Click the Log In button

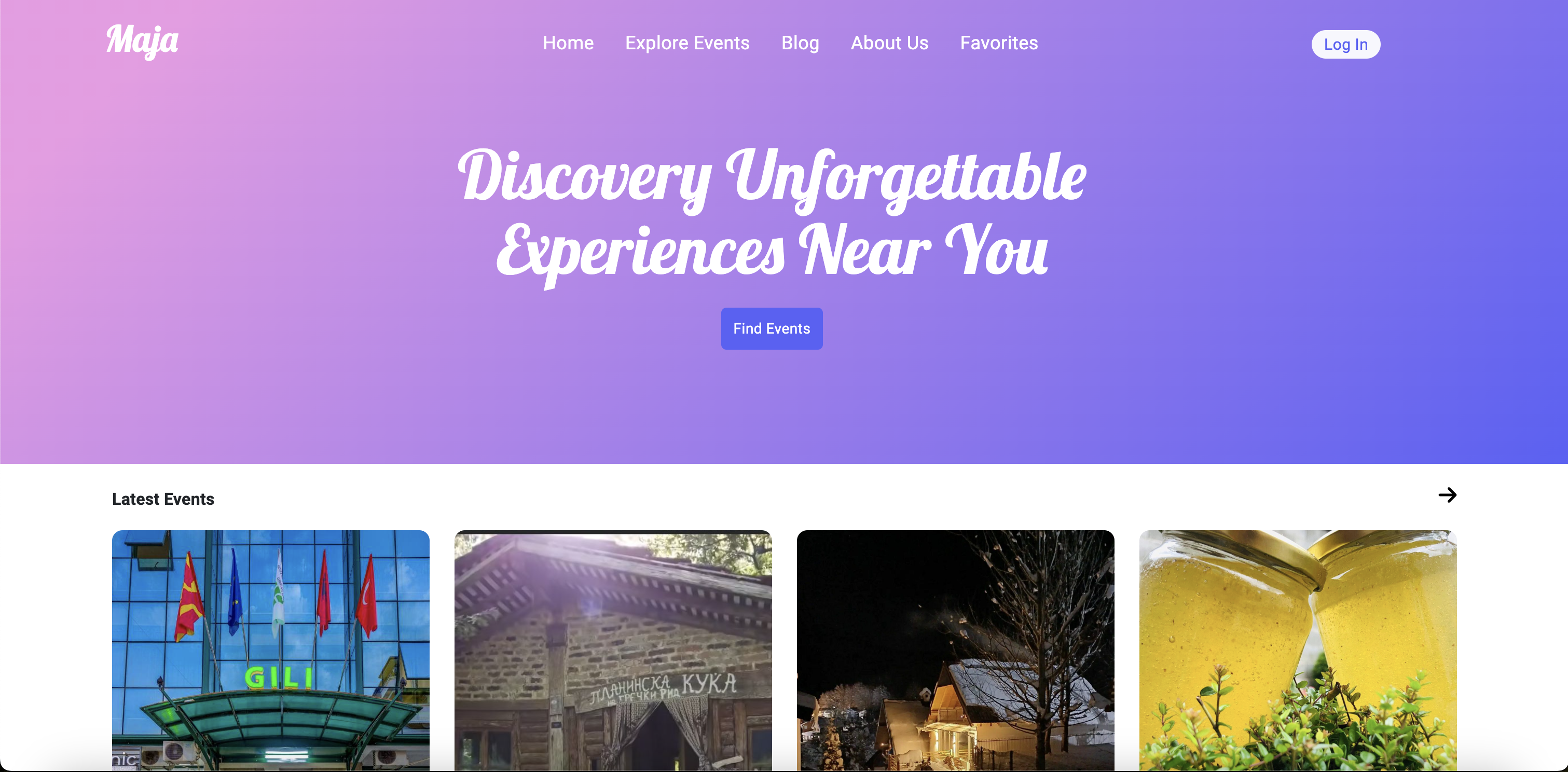click(1345, 45)
